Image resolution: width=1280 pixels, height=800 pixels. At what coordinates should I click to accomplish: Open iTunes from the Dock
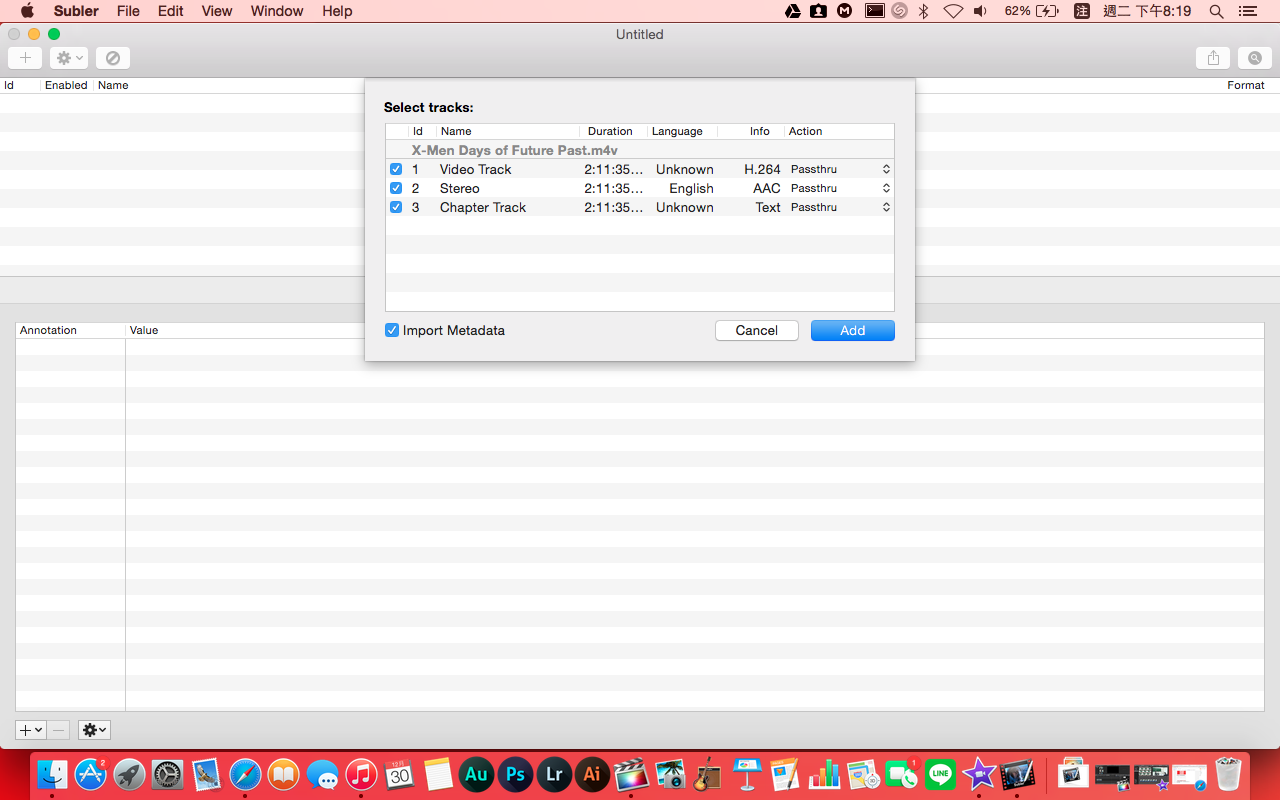[361, 774]
